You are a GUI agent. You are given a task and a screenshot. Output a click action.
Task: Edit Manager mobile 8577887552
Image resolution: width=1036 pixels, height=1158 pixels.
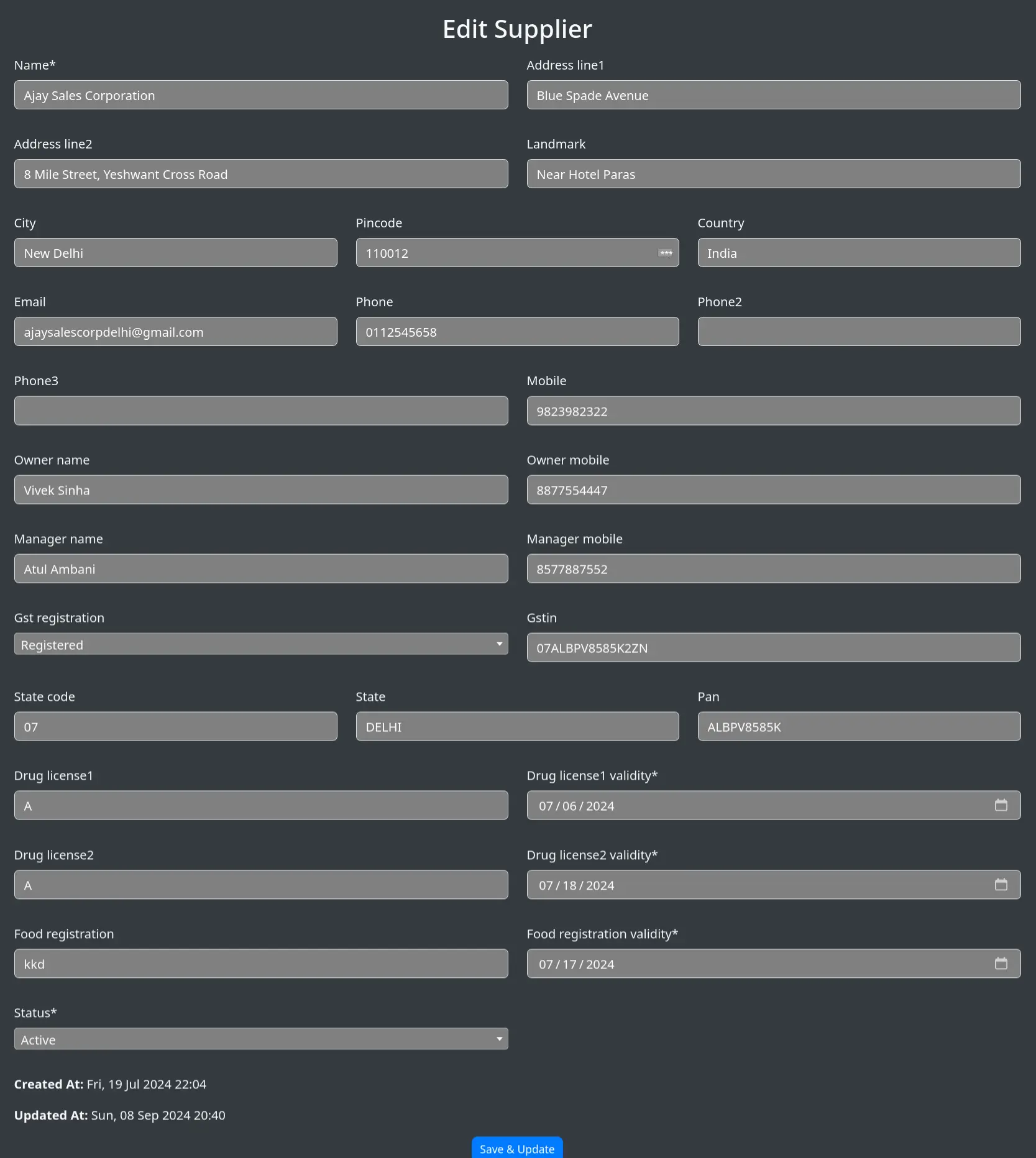[x=774, y=568]
